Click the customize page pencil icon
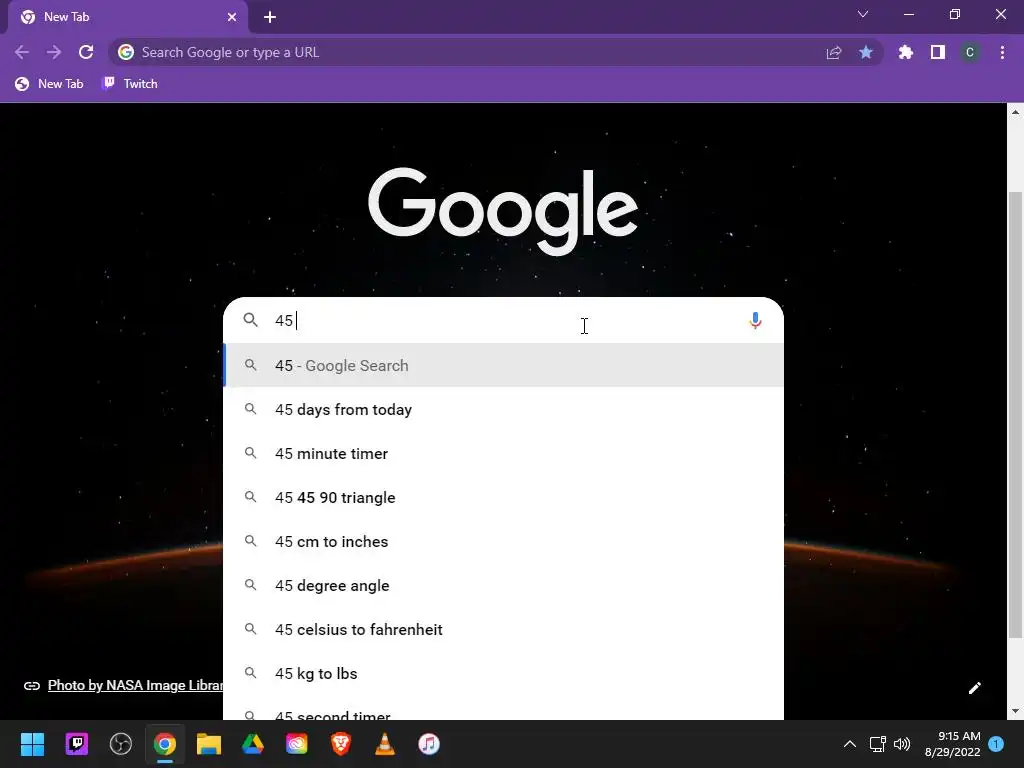1024x768 pixels. point(974,688)
